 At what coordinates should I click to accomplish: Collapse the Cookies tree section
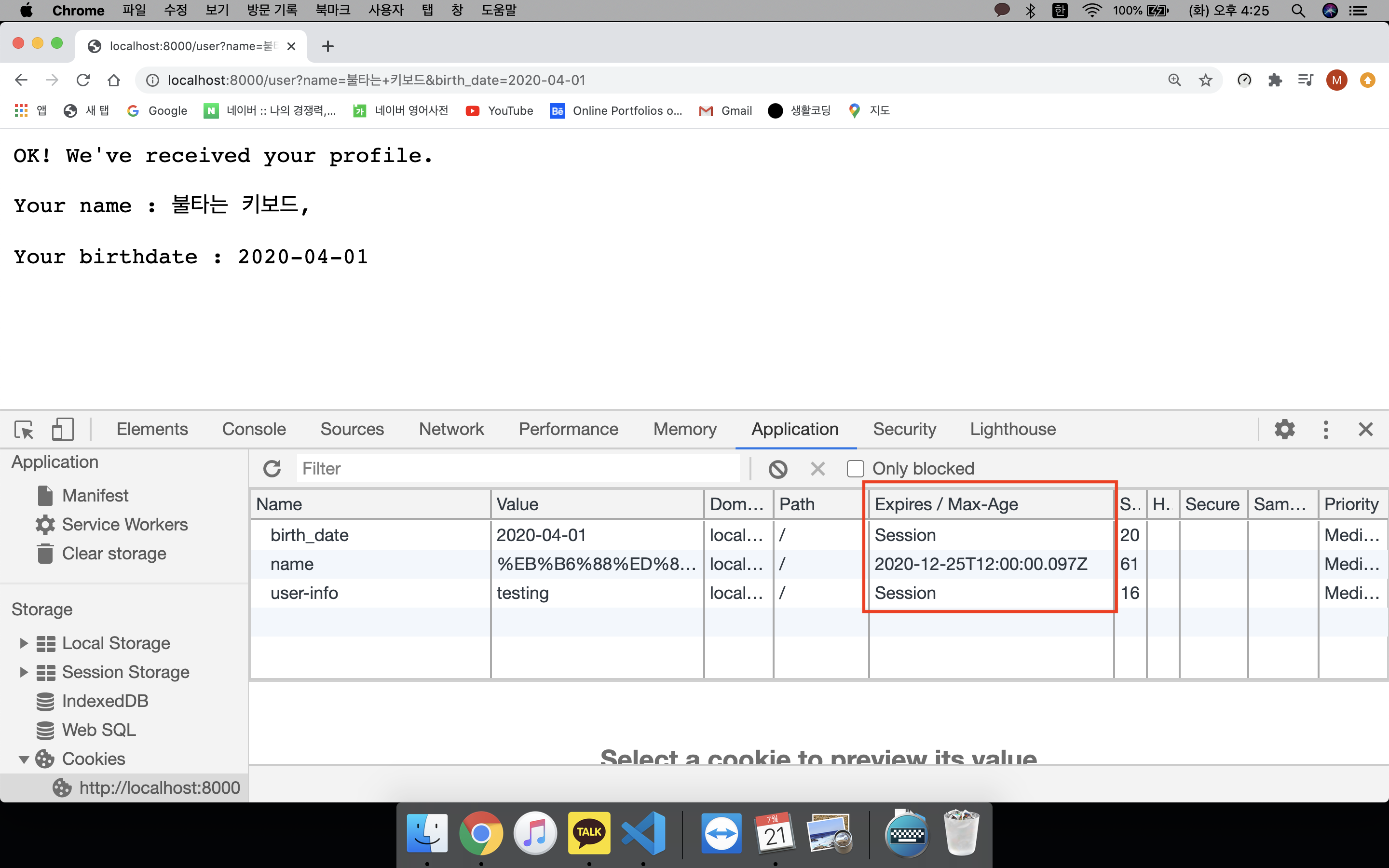tap(24, 759)
